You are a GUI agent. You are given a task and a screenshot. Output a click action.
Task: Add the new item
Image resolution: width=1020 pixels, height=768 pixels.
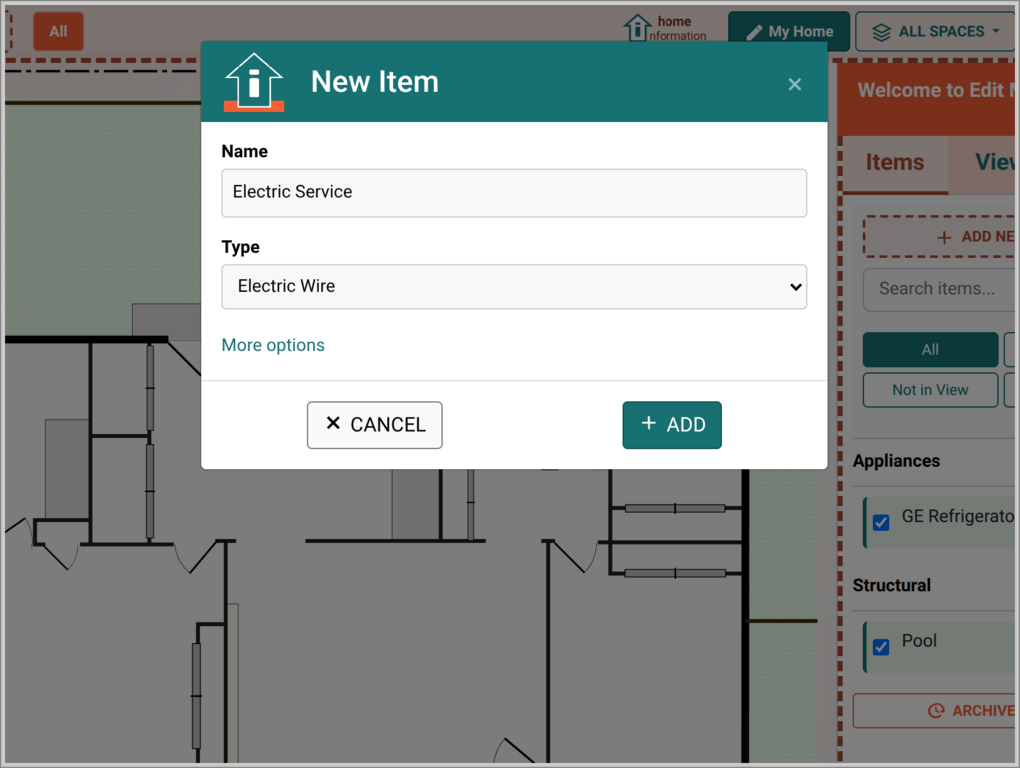[672, 425]
